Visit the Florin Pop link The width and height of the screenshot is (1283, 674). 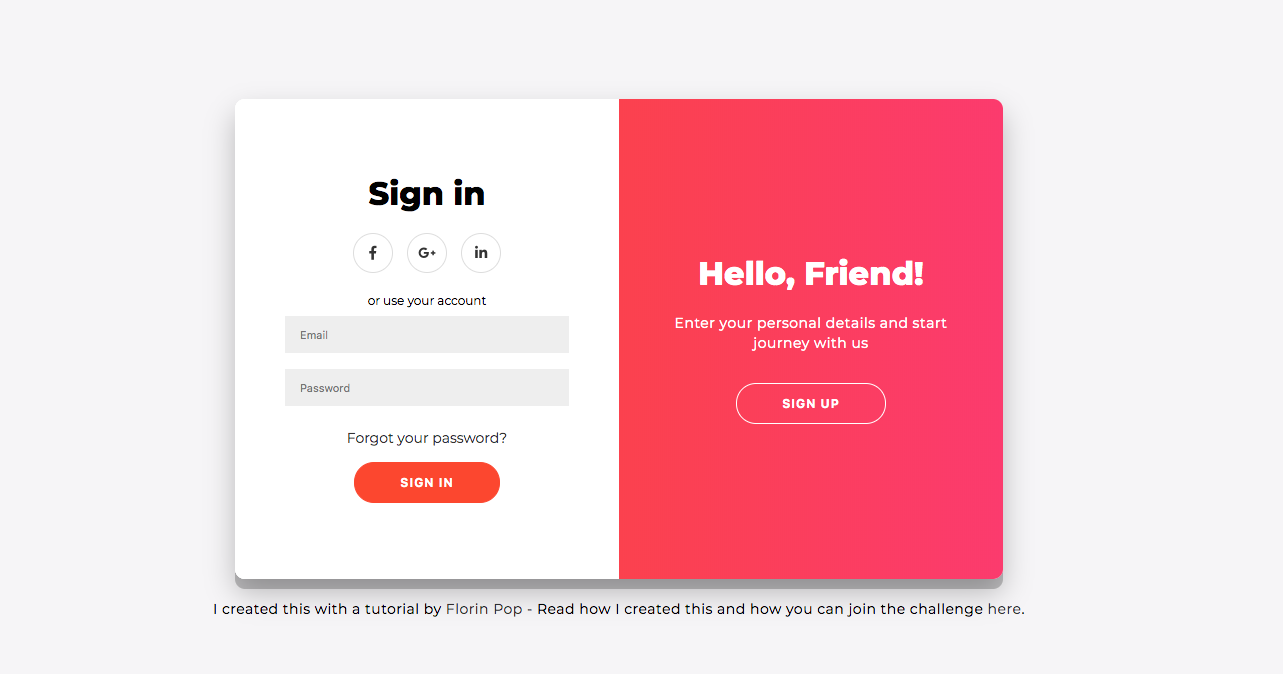[484, 608]
